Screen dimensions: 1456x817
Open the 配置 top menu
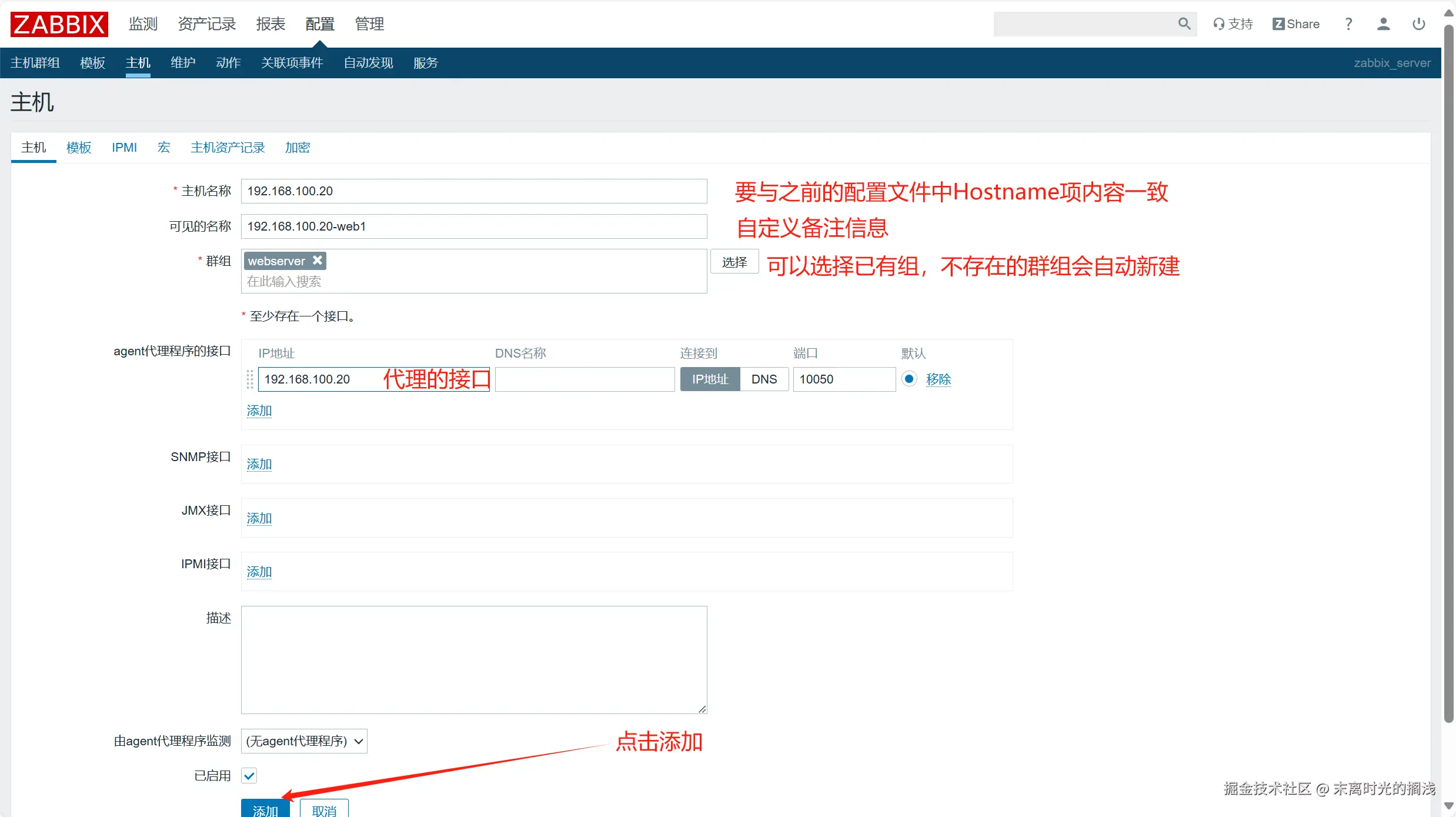point(320,24)
